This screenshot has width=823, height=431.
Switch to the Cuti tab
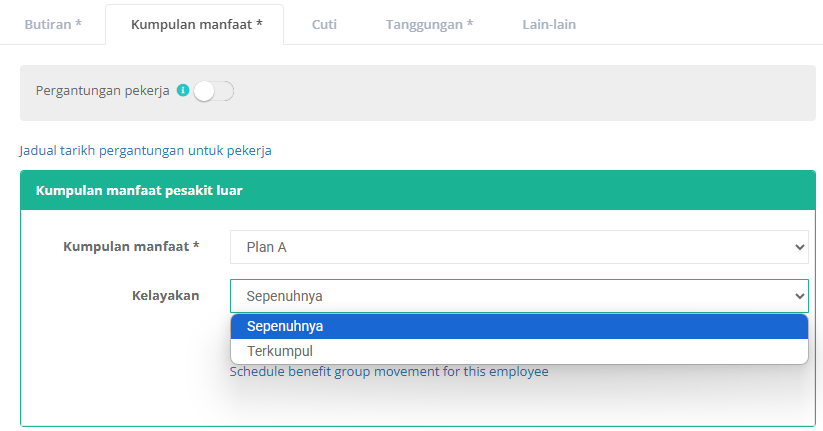(x=324, y=24)
